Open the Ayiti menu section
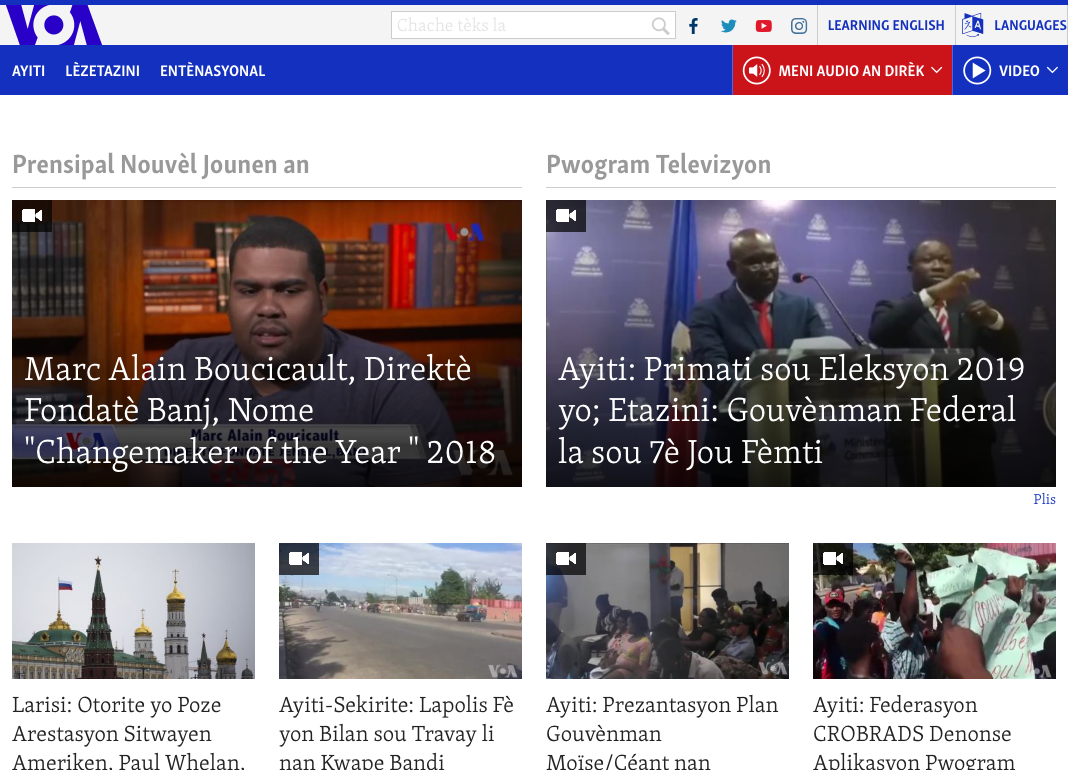The height and width of the screenshot is (770, 1068). [x=28, y=71]
